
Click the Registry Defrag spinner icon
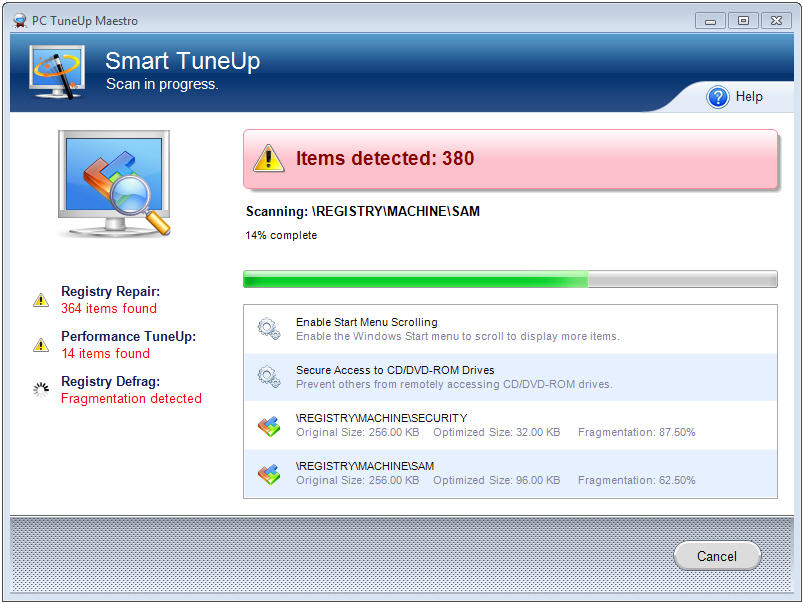click(x=41, y=390)
